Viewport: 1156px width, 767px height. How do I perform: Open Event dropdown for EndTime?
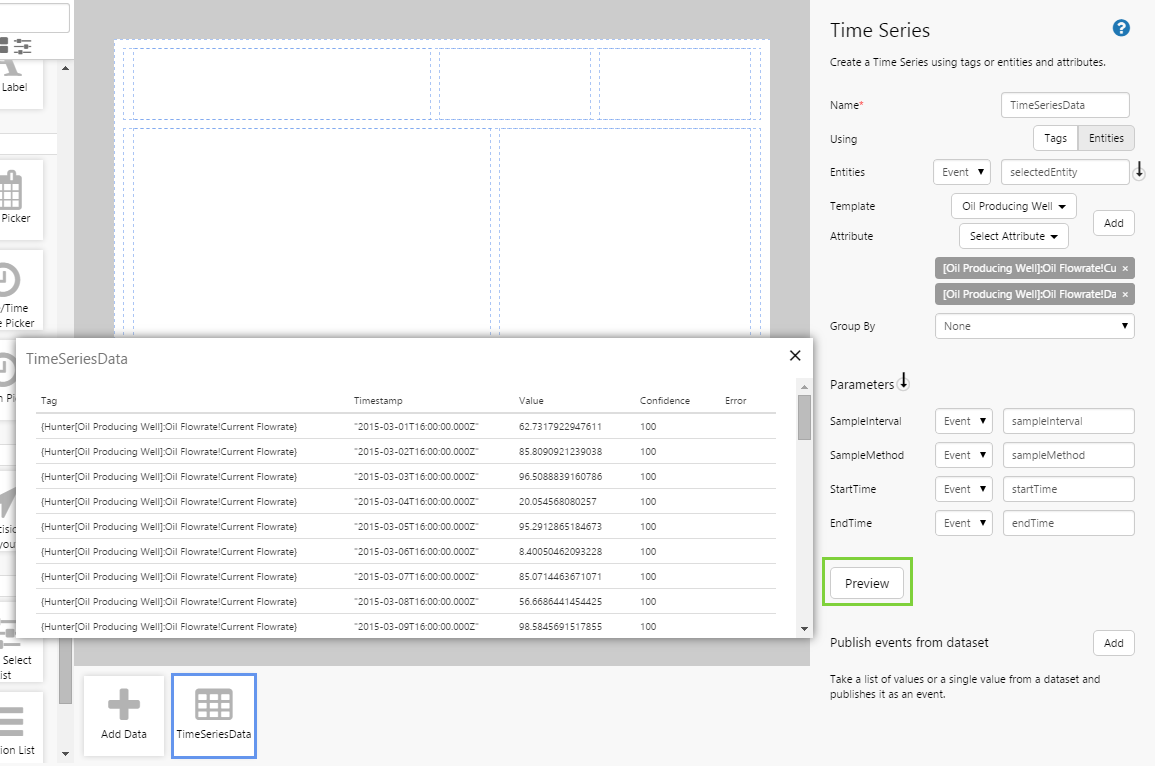point(963,524)
